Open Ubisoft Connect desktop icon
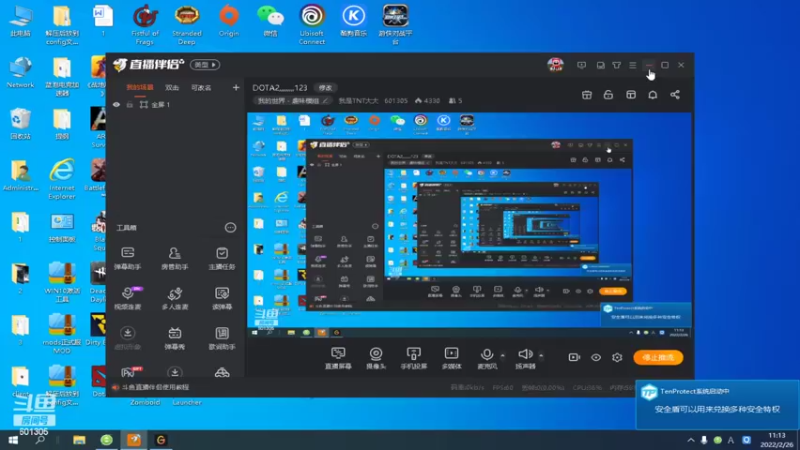Screen dimensions: 800x450 point(312,24)
